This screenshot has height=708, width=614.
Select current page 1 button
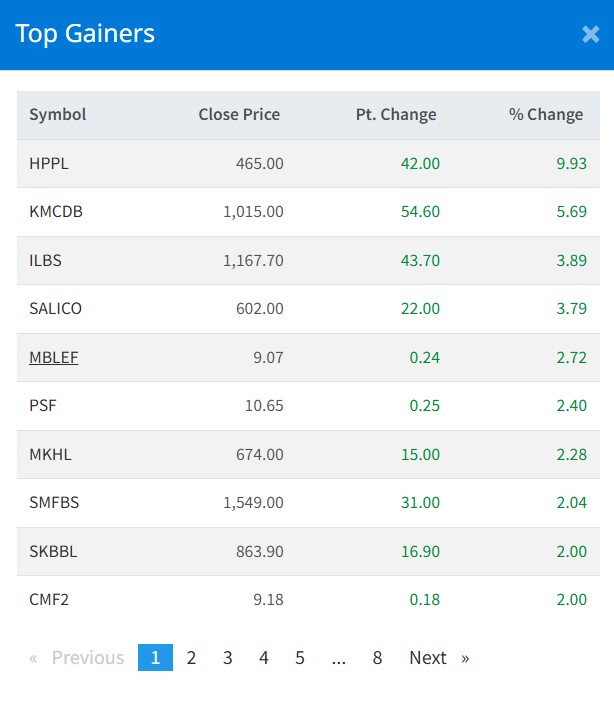click(x=155, y=658)
